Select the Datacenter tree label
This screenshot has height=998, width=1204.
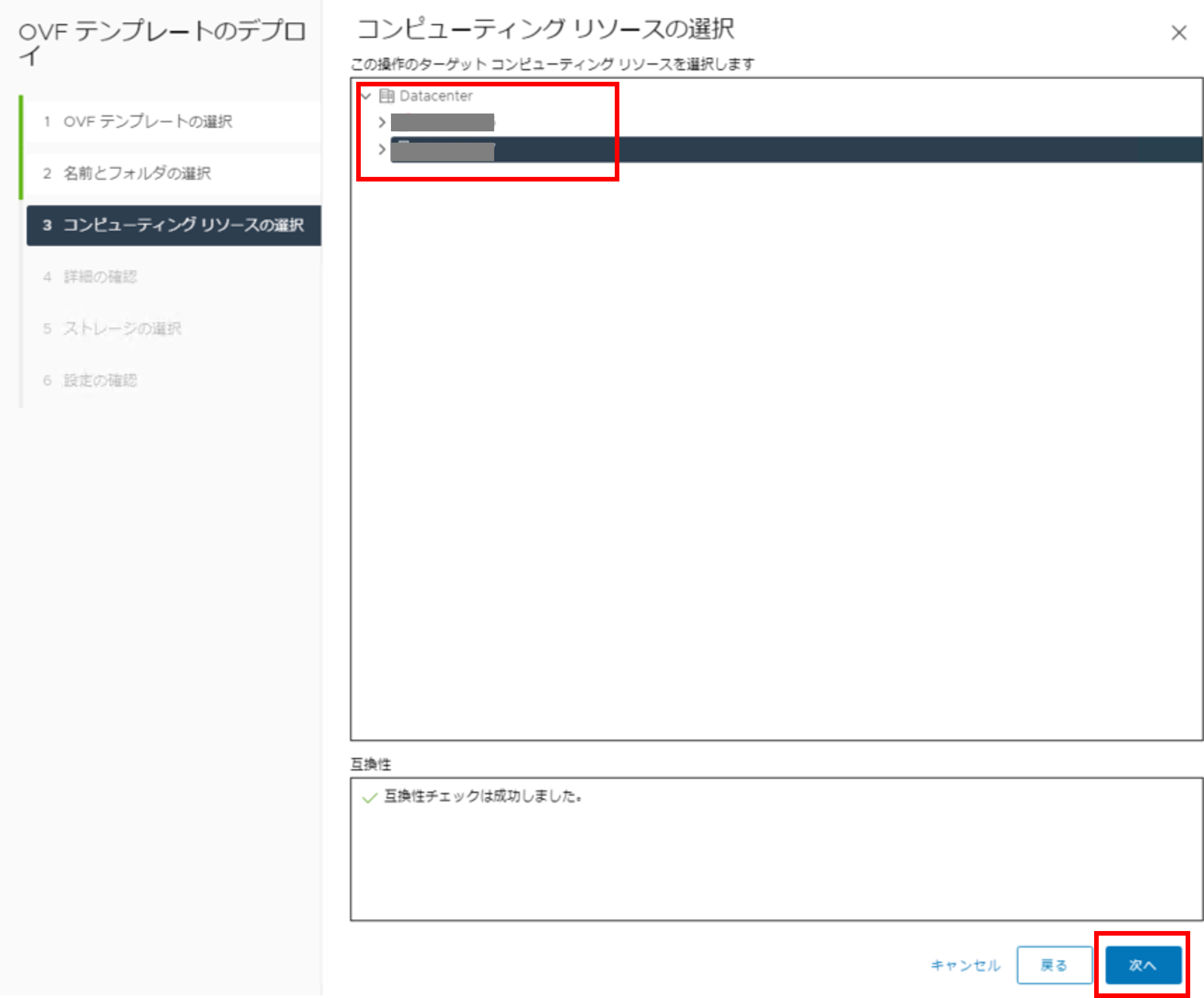436,96
